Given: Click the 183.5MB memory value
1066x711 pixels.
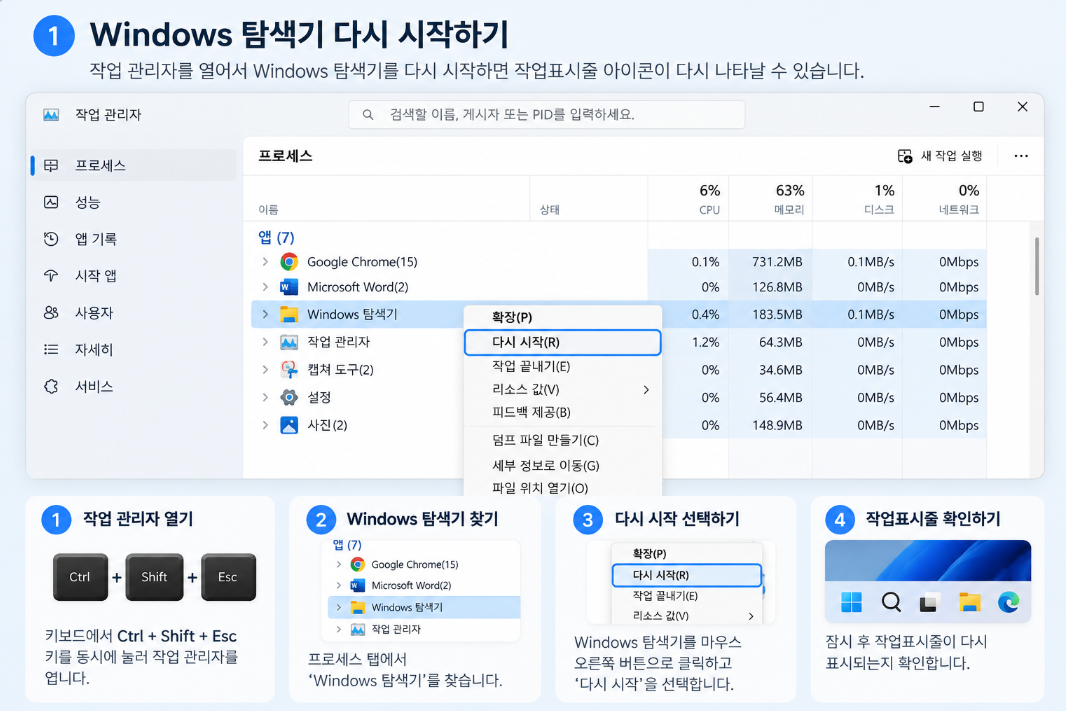Looking at the screenshot, I should [x=776, y=315].
